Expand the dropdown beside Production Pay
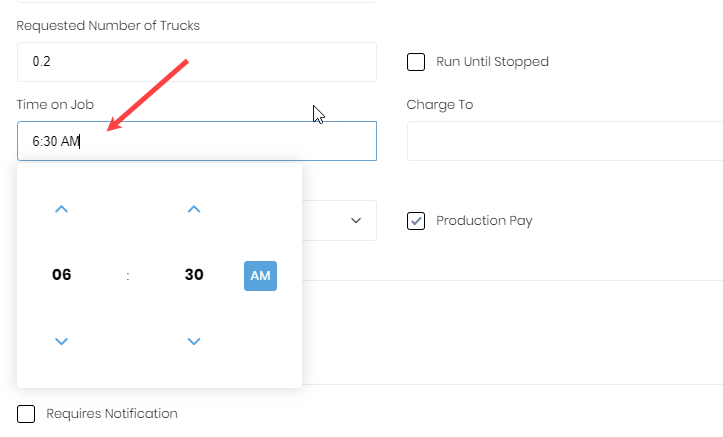Screen dimensions: 723x437 click(355, 221)
